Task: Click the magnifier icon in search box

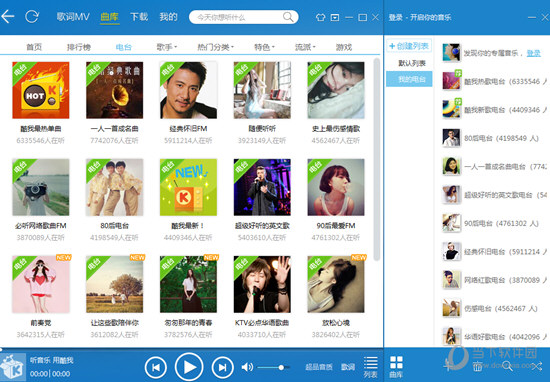Action: [x=288, y=17]
